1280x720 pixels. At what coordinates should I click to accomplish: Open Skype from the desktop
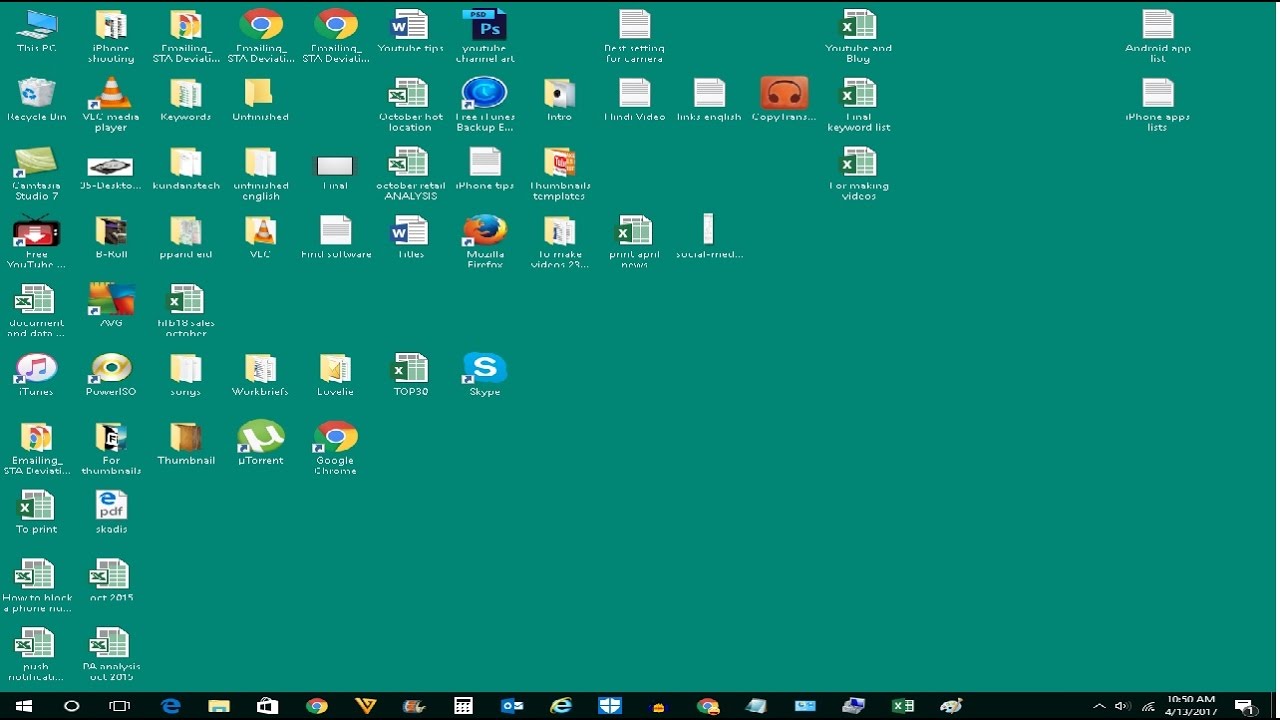[484, 367]
